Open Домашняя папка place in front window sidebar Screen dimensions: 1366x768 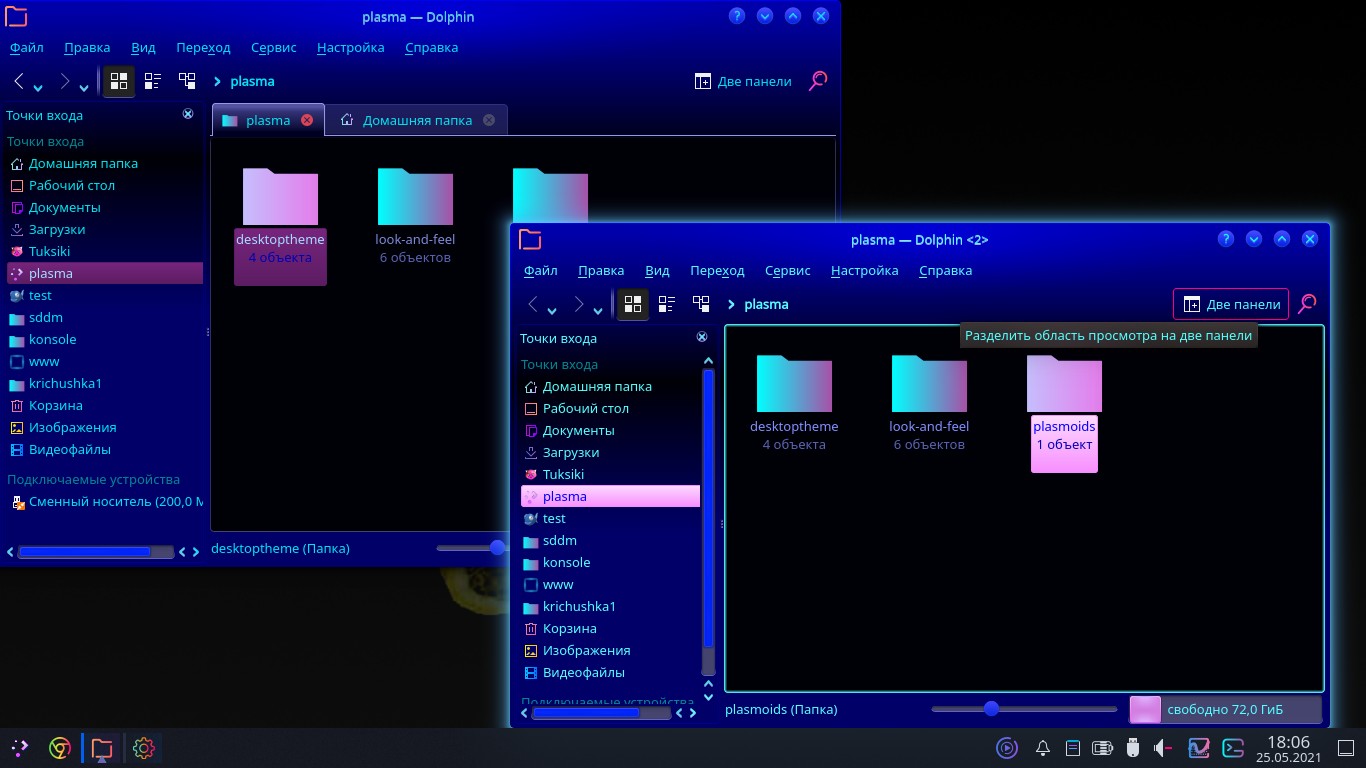[610, 386]
